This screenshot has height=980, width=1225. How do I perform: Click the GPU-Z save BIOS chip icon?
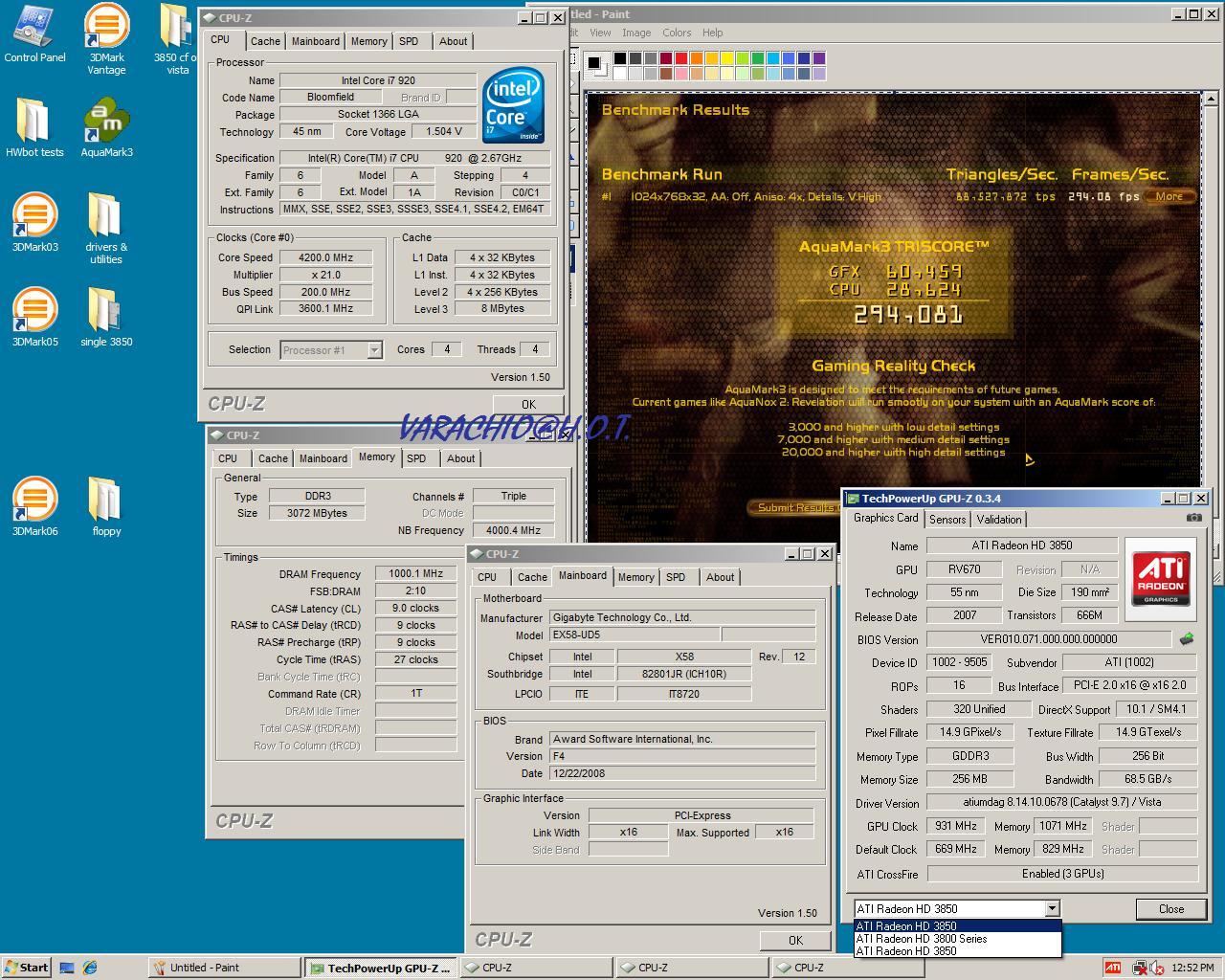pos(1187,638)
